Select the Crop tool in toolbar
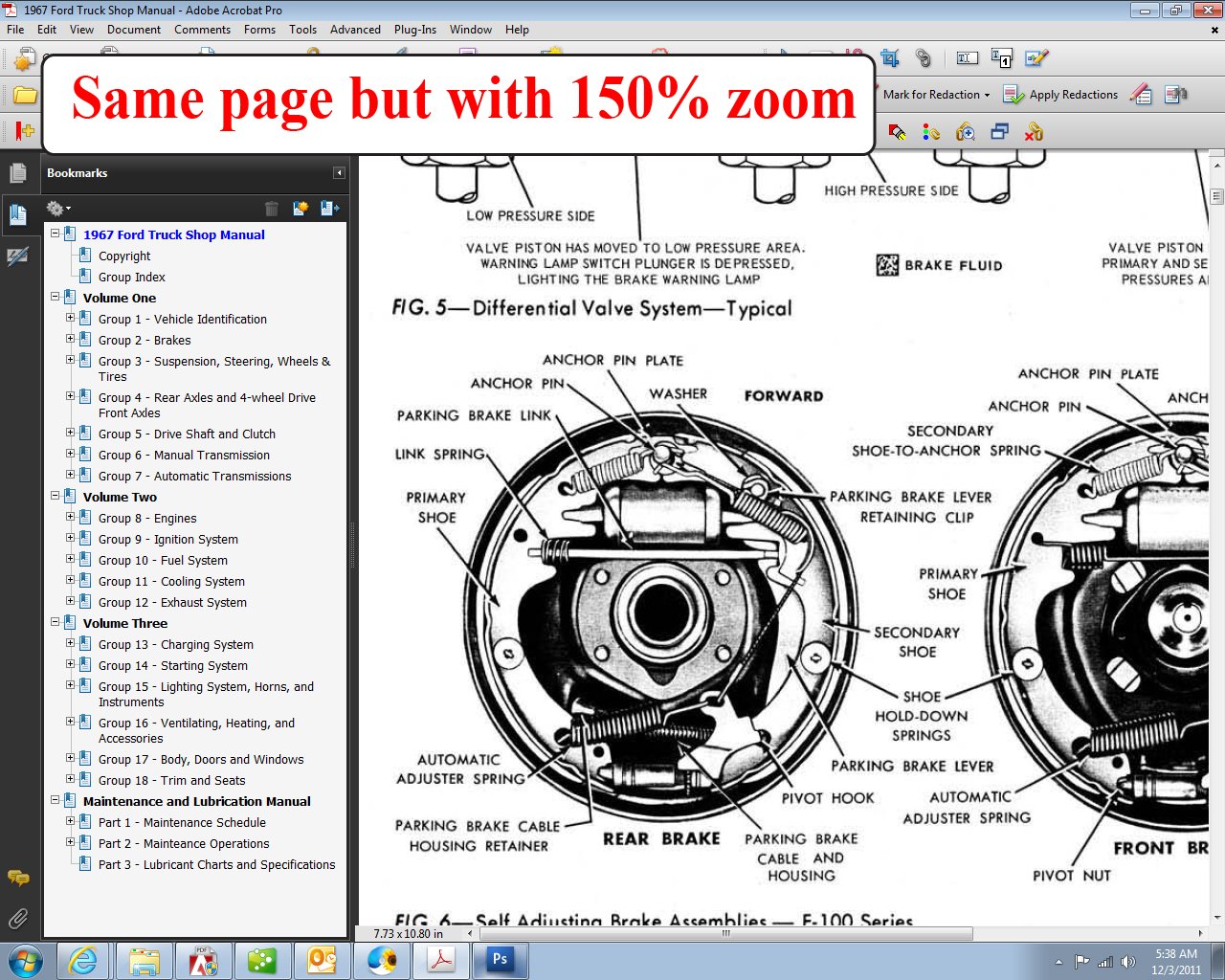The width and height of the screenshot is (1225, 980). click(890, 58)
